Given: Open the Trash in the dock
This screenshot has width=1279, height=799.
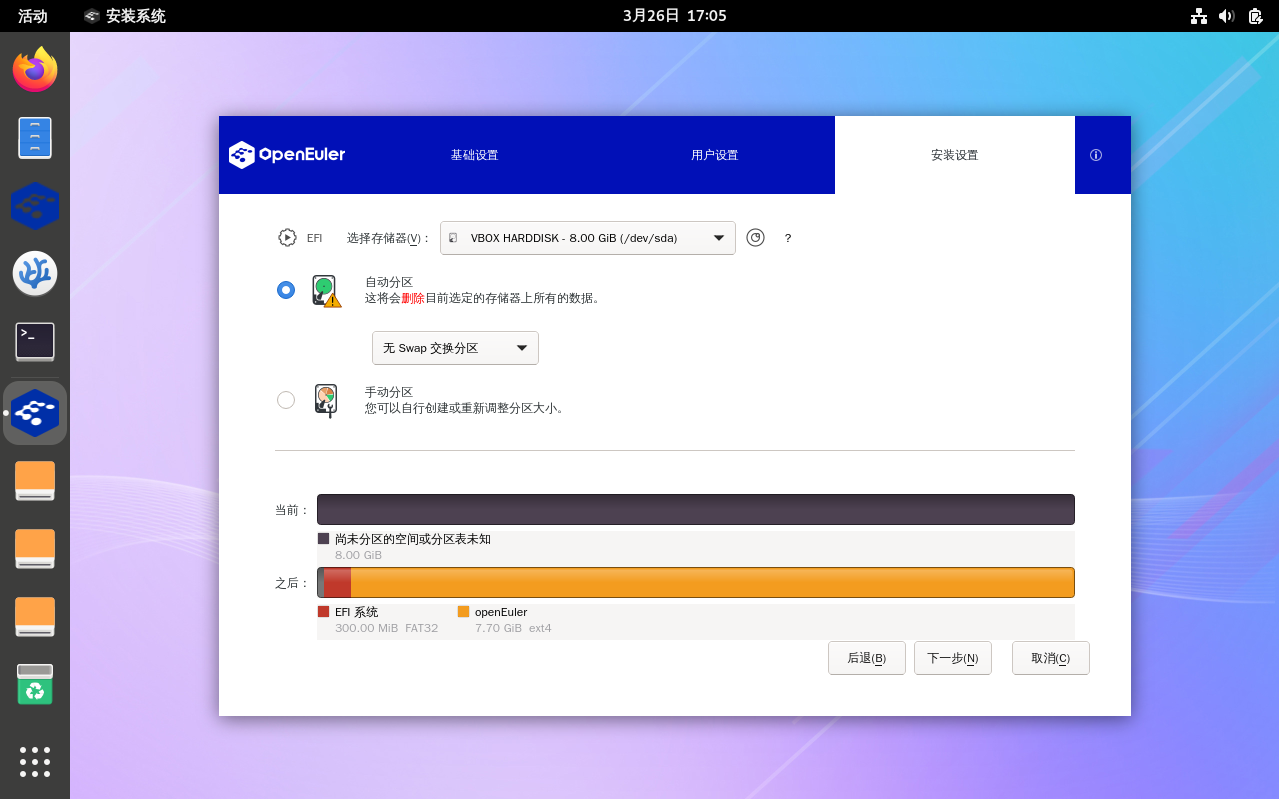Looking at the screenshot, I should (x=35, y=685).
